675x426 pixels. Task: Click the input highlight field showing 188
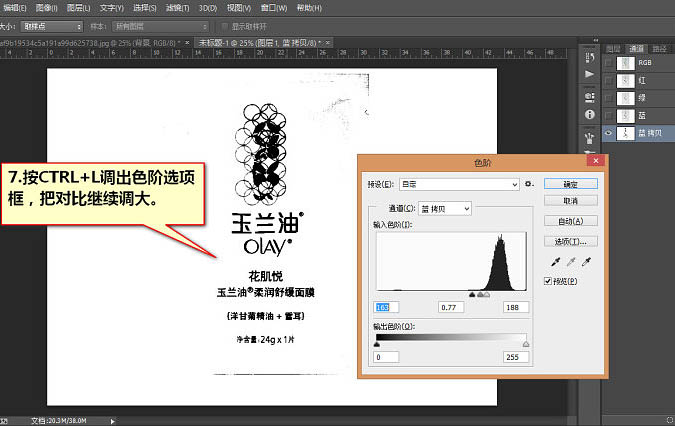(x=516, y=307)
